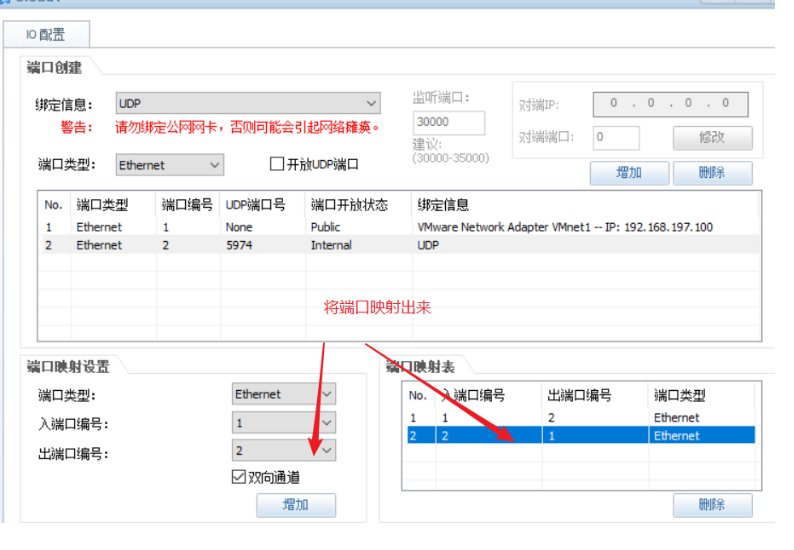
Task: Click the 对端端口 input field
Action: 616,137
